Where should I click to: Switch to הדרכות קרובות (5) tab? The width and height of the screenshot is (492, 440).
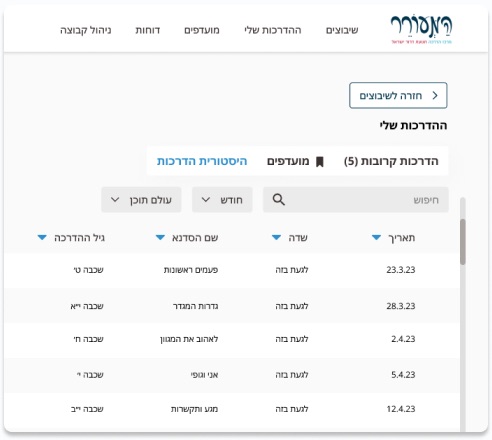[391, 161]
